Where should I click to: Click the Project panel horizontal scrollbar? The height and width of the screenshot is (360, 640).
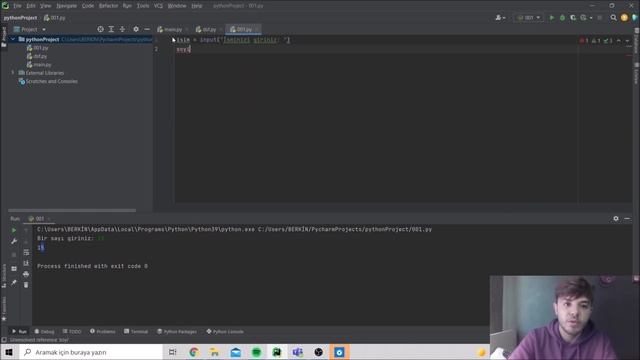[72, 211]
